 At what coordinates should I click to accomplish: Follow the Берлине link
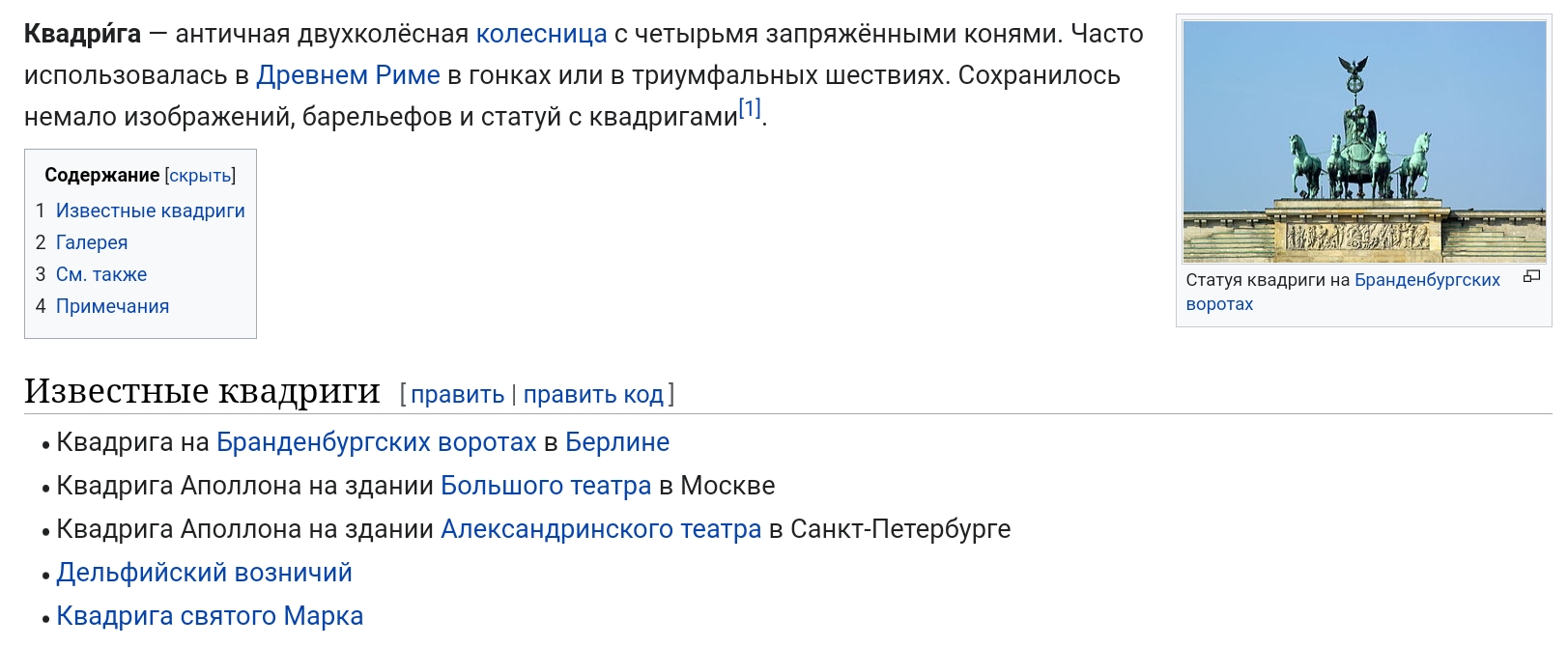pyautogui.click(x=617, y=442)
